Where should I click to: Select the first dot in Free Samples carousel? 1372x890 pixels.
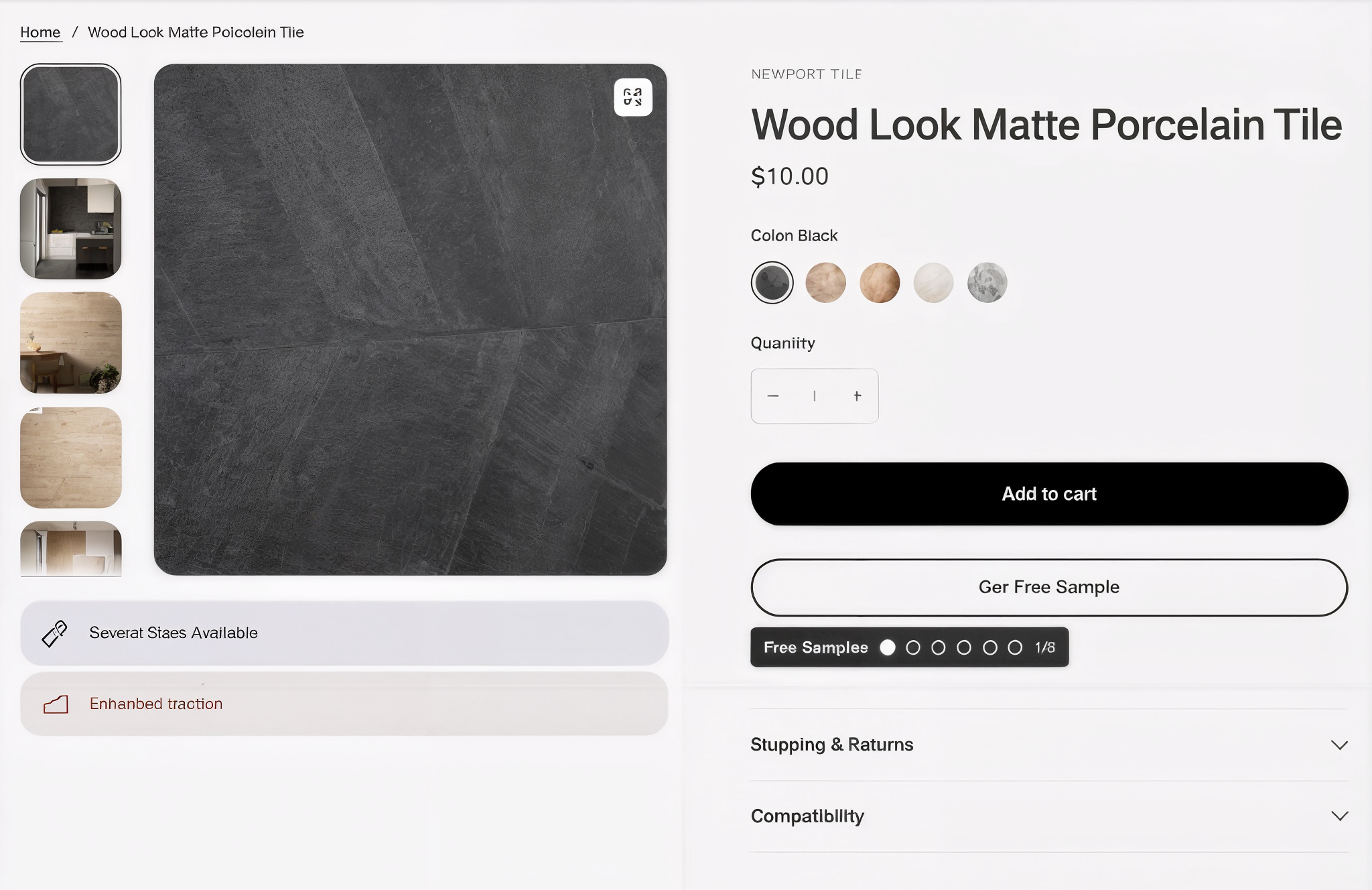888,647
